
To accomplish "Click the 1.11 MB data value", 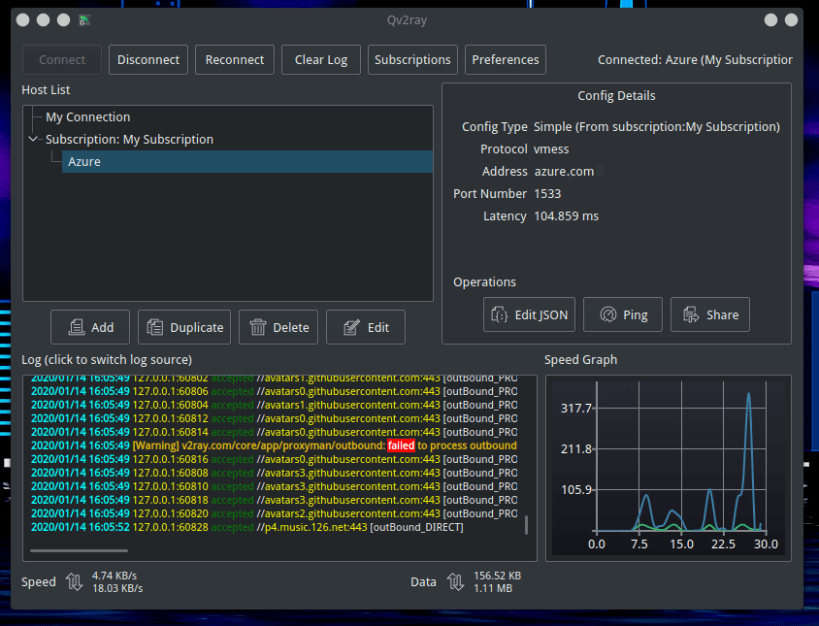I will click(x=493, y=588).
